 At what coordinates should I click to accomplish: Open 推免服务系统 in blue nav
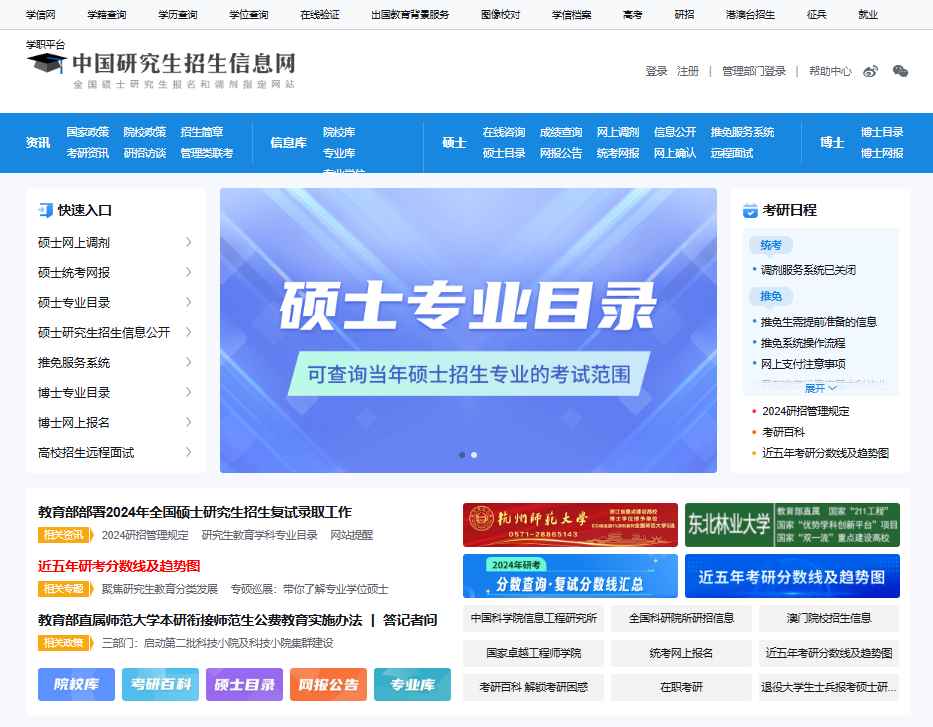tap(742, 132)
